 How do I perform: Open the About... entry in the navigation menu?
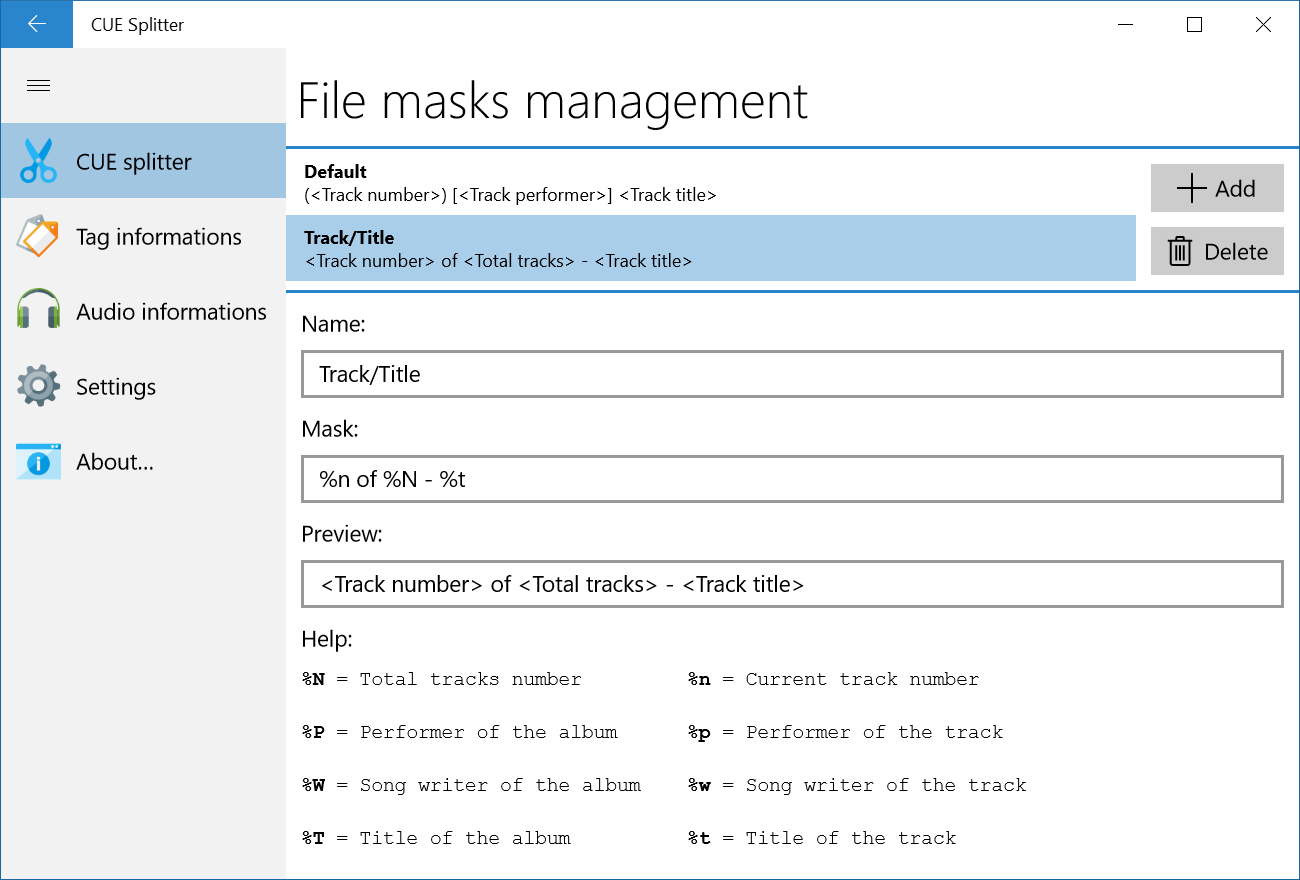point(114,461)
